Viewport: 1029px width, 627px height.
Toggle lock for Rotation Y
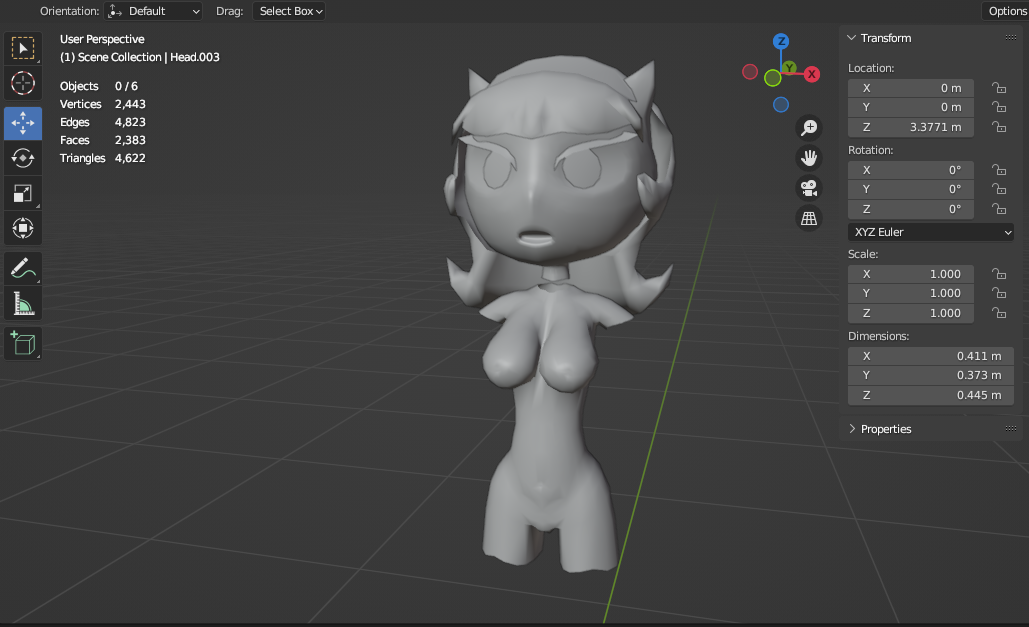(x=998, y=189)
